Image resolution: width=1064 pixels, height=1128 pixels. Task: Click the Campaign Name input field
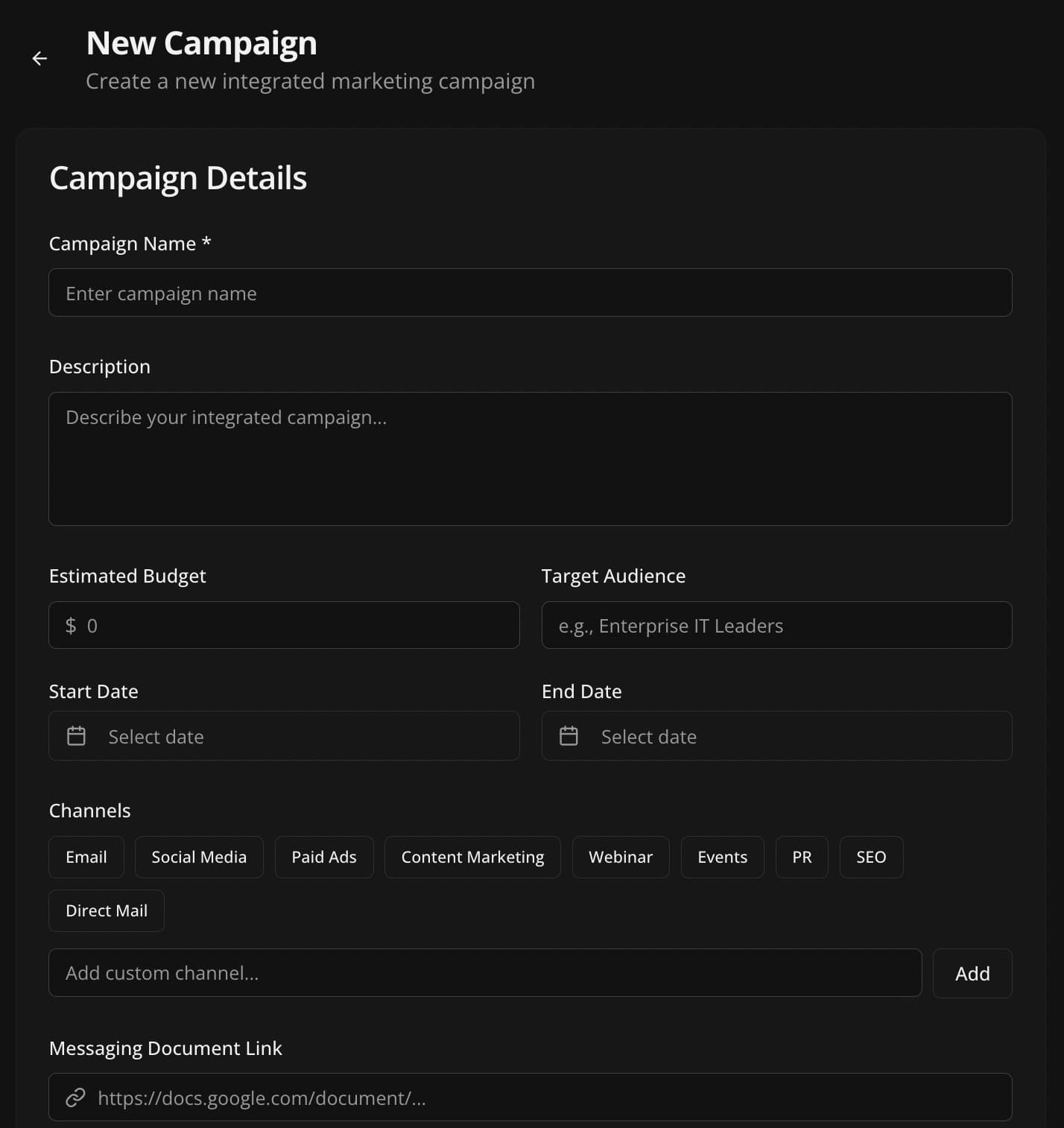pos(531,292)
